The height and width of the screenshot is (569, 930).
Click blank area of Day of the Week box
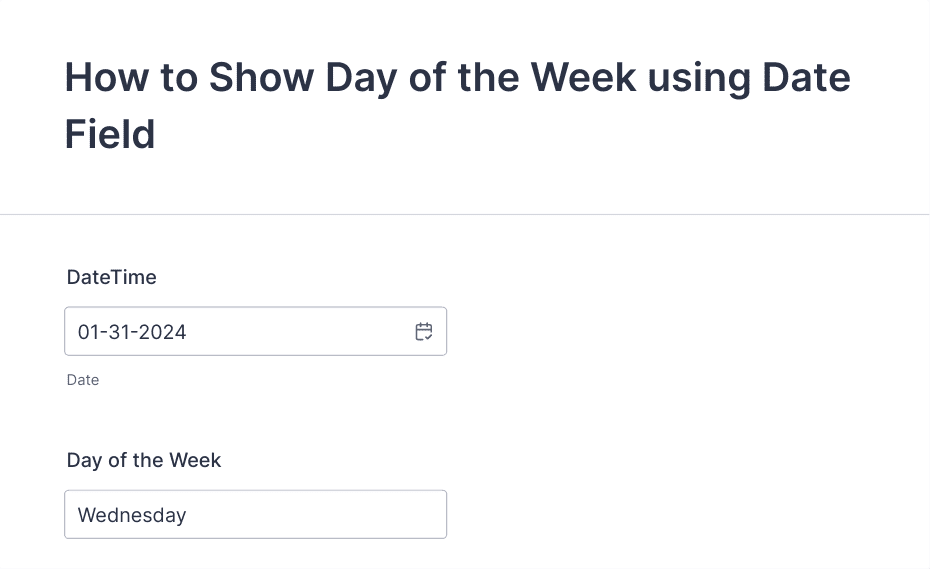click(314, 514)
